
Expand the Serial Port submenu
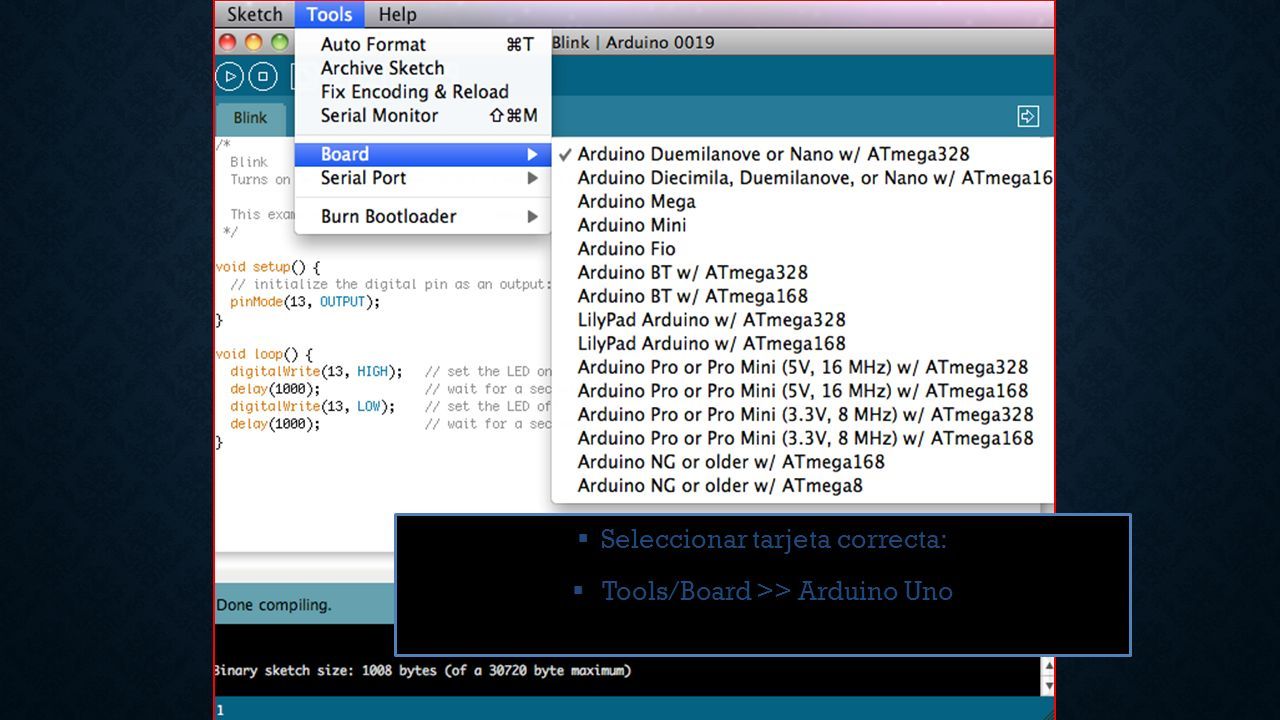(x=422, y=178)
